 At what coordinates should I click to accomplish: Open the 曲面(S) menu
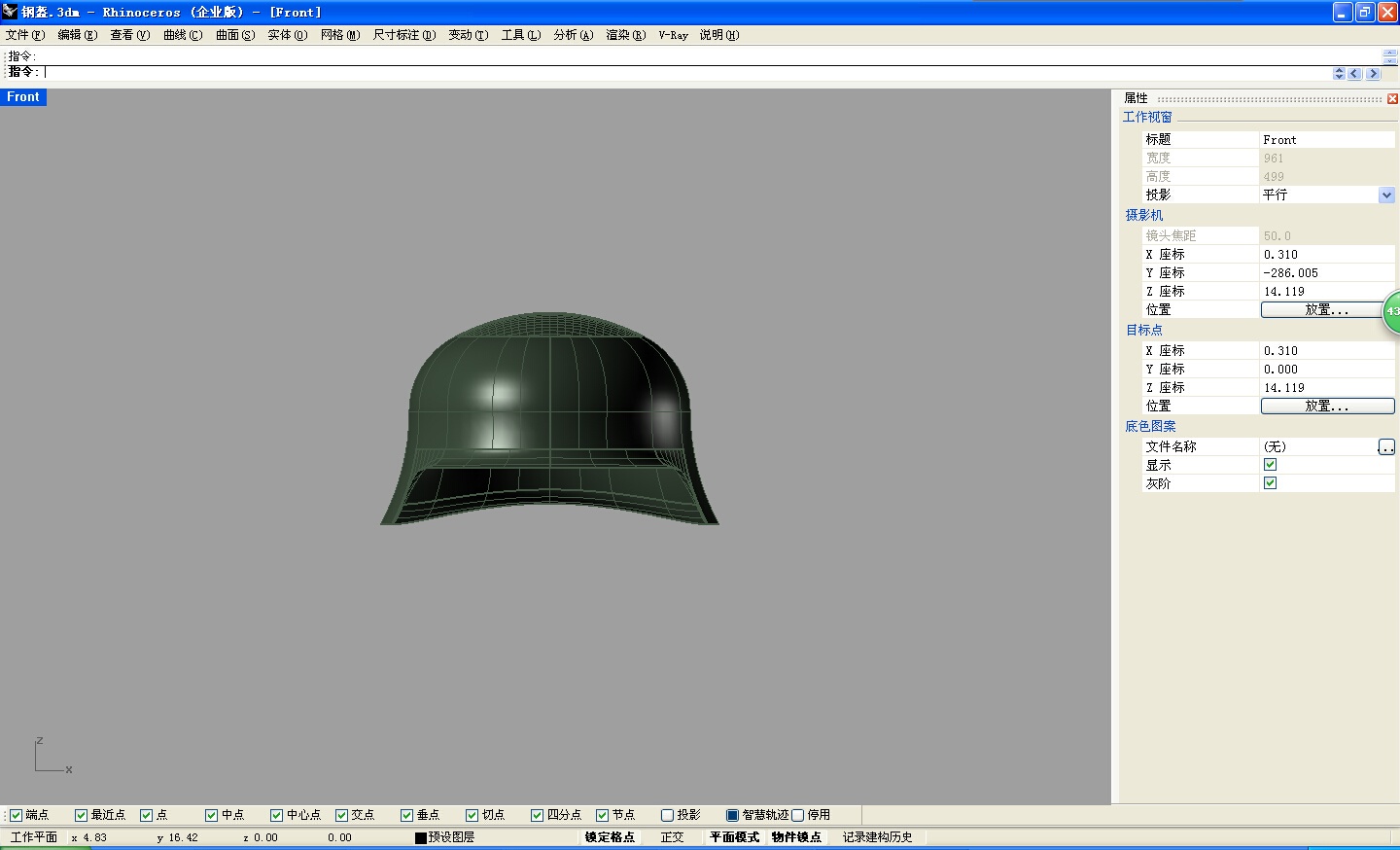point(235,35)
